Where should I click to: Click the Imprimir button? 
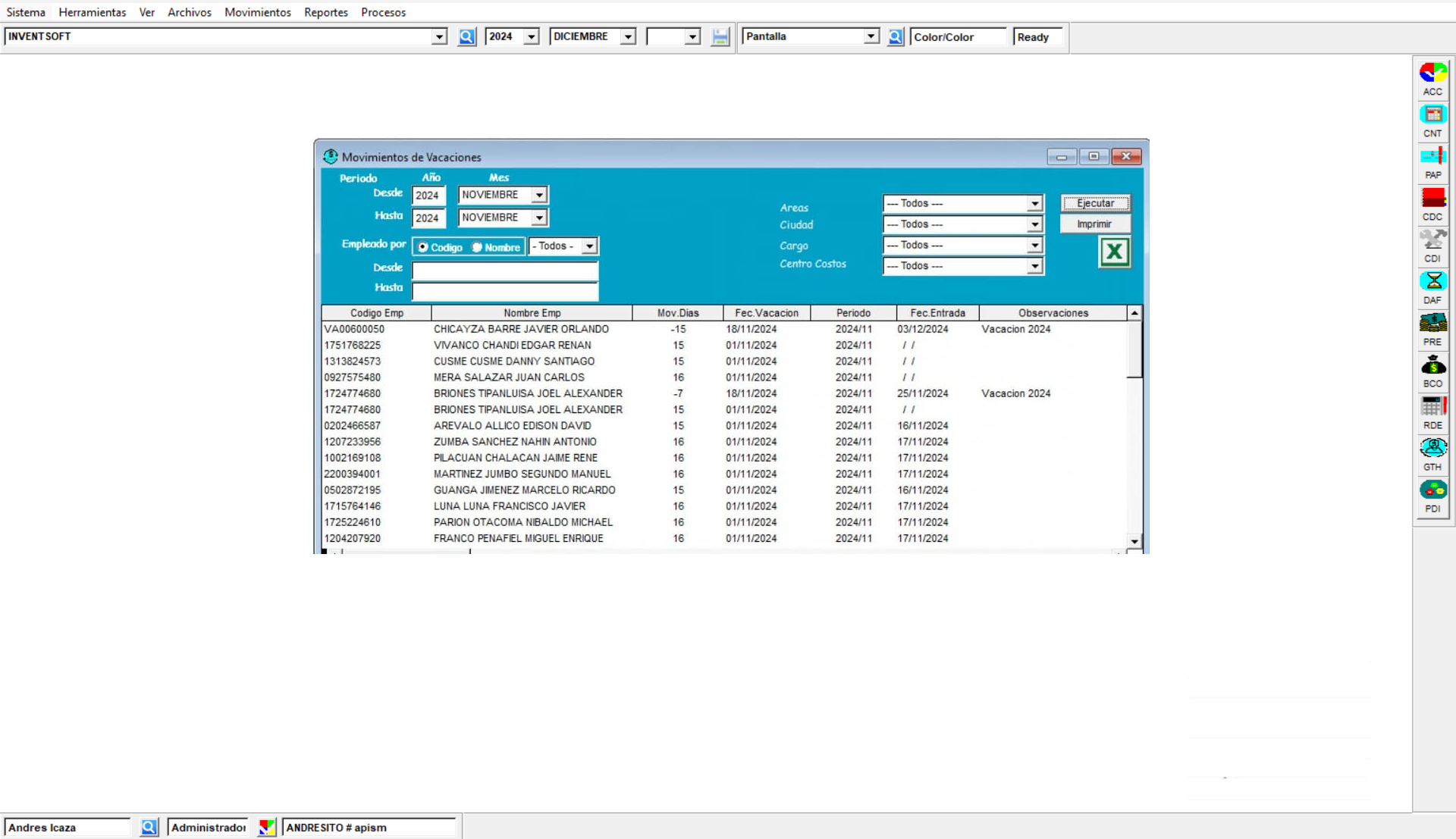coord(1094,224)
